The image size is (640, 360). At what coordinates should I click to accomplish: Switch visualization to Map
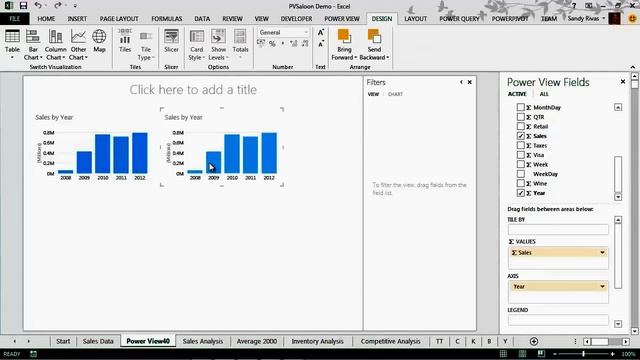(x=99, y=41)
